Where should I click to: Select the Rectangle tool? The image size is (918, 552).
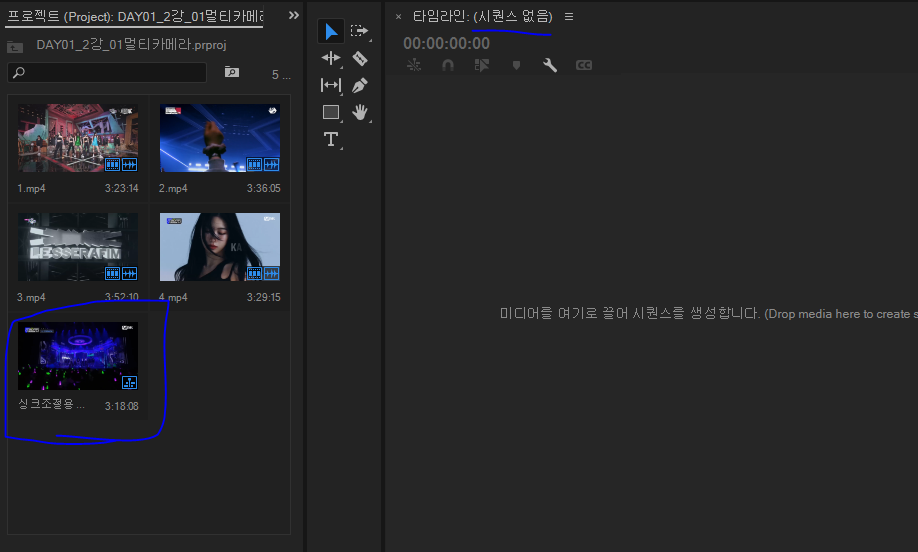tap(331, 112)
